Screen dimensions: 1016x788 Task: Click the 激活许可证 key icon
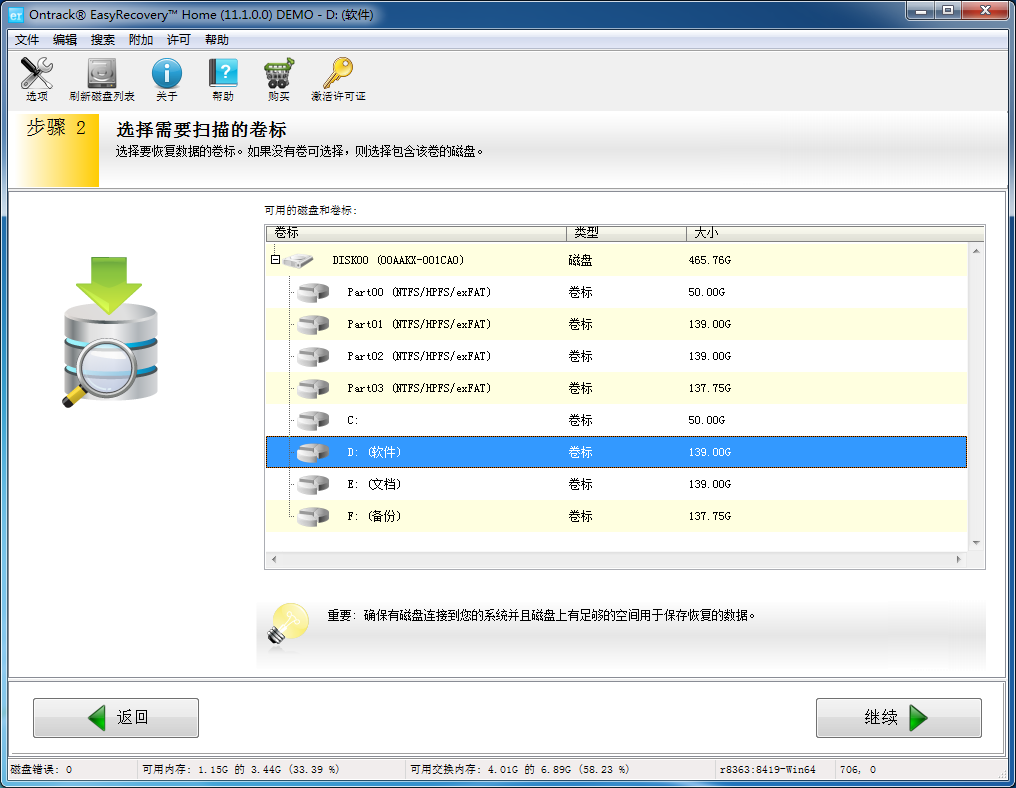338,74
